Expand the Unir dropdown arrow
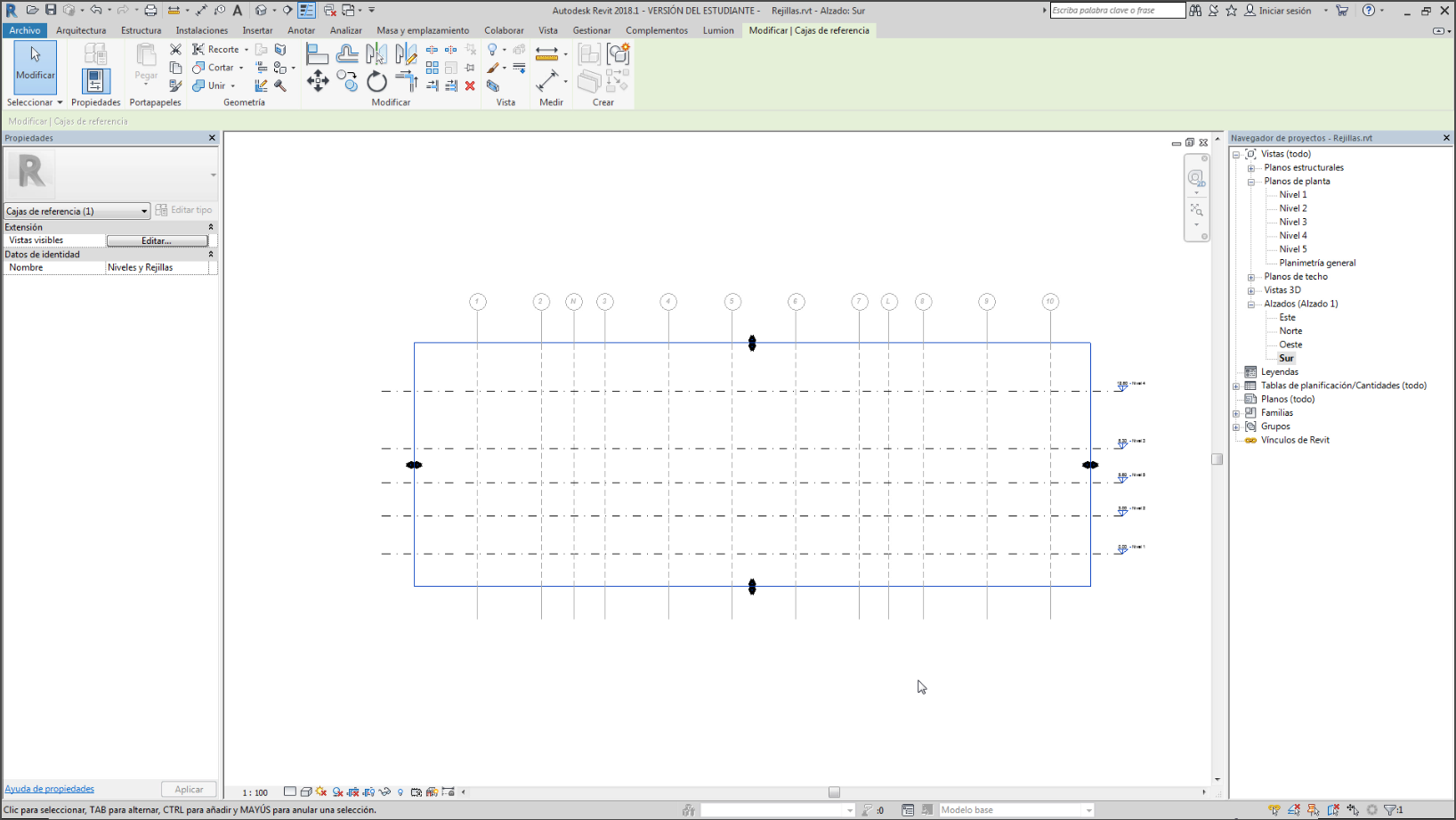1456x820 pixels. pos(233,86)
